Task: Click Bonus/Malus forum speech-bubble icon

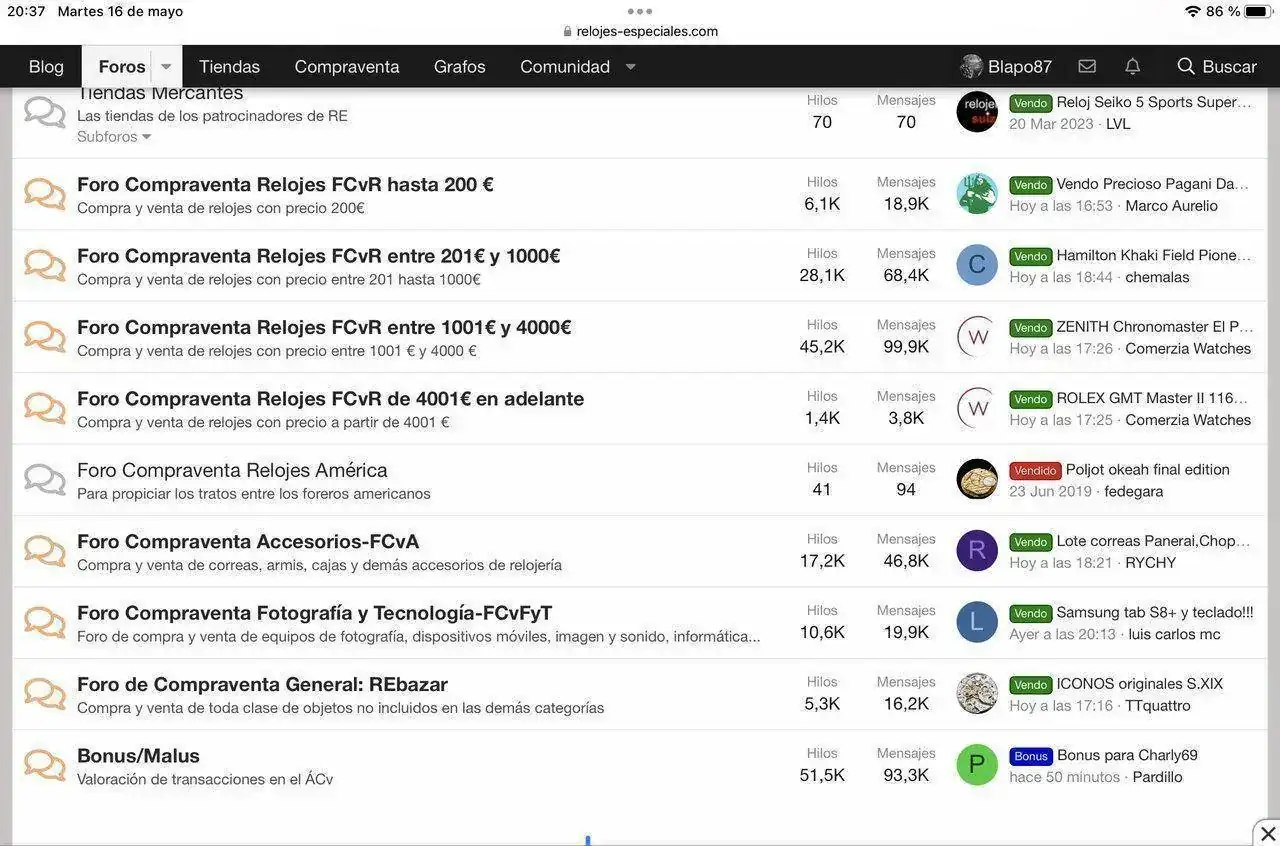Action: [45, 765]
